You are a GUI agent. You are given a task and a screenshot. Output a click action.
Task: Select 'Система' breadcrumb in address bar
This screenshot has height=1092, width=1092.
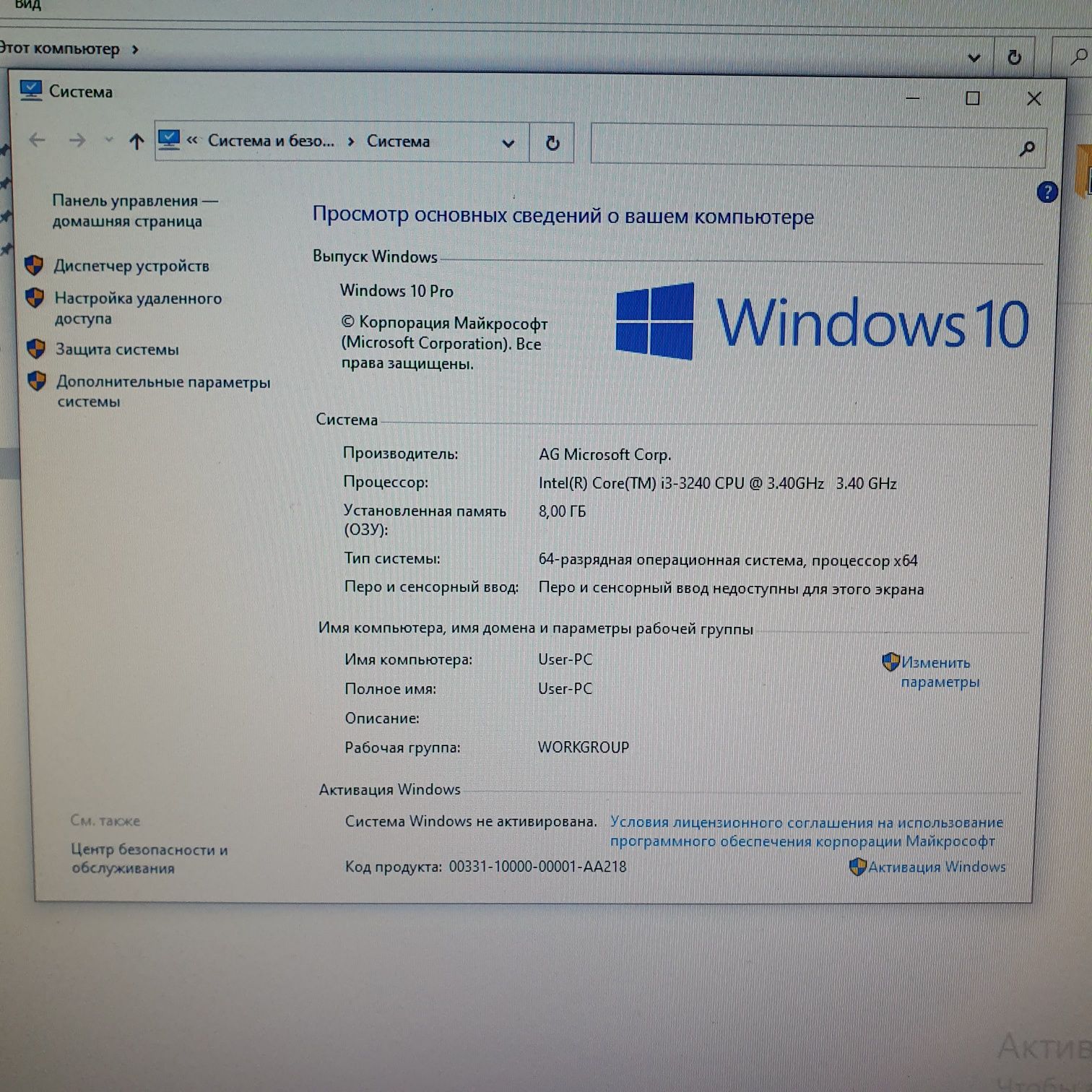pyautogui.click(x=398, y=142)
